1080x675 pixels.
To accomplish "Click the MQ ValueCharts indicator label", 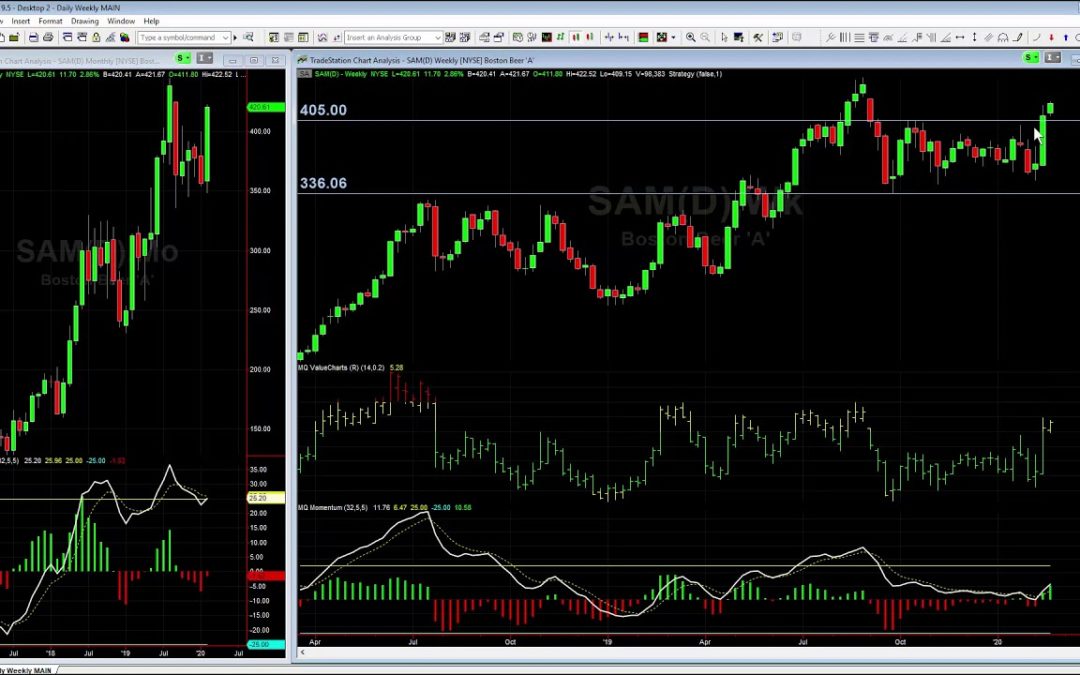I will (x=342, y=368).
